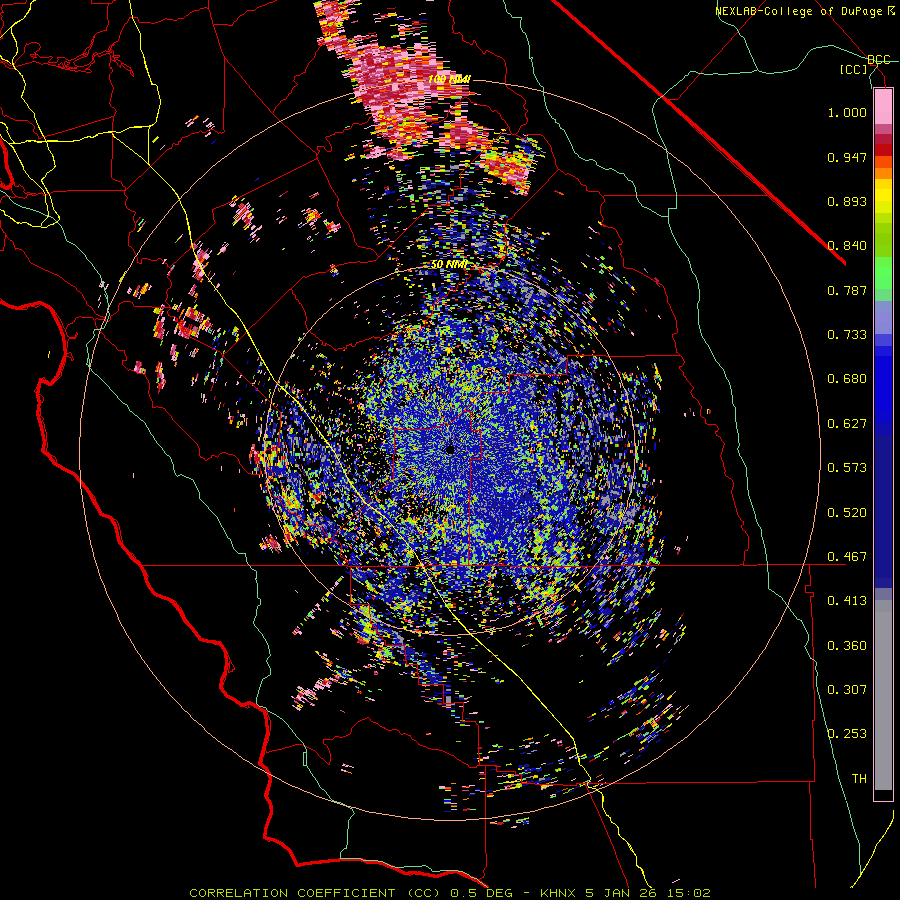
Task: Click the 0.680 scale value
Action: tap(847, 379)
